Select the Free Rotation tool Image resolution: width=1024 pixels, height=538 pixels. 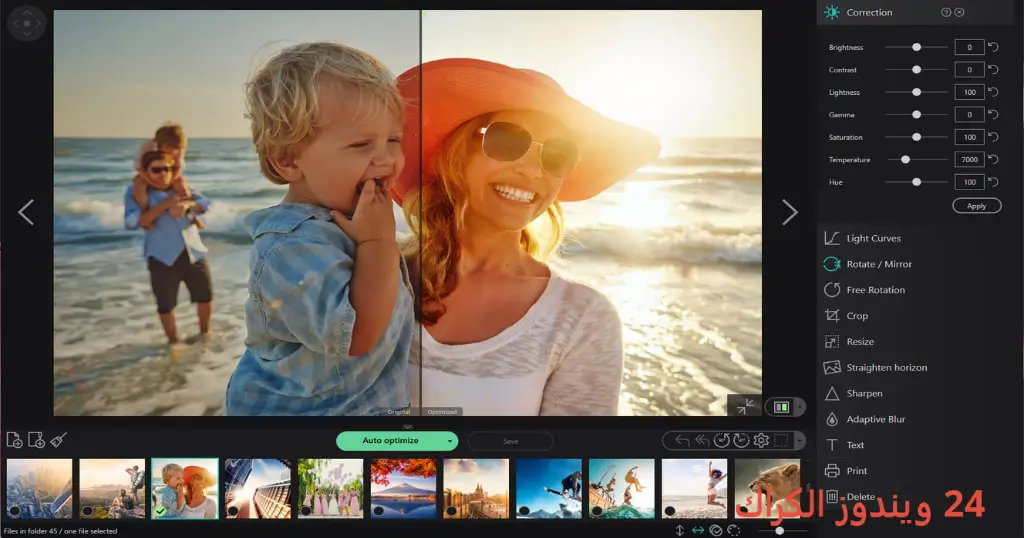(x=864, y=290)
